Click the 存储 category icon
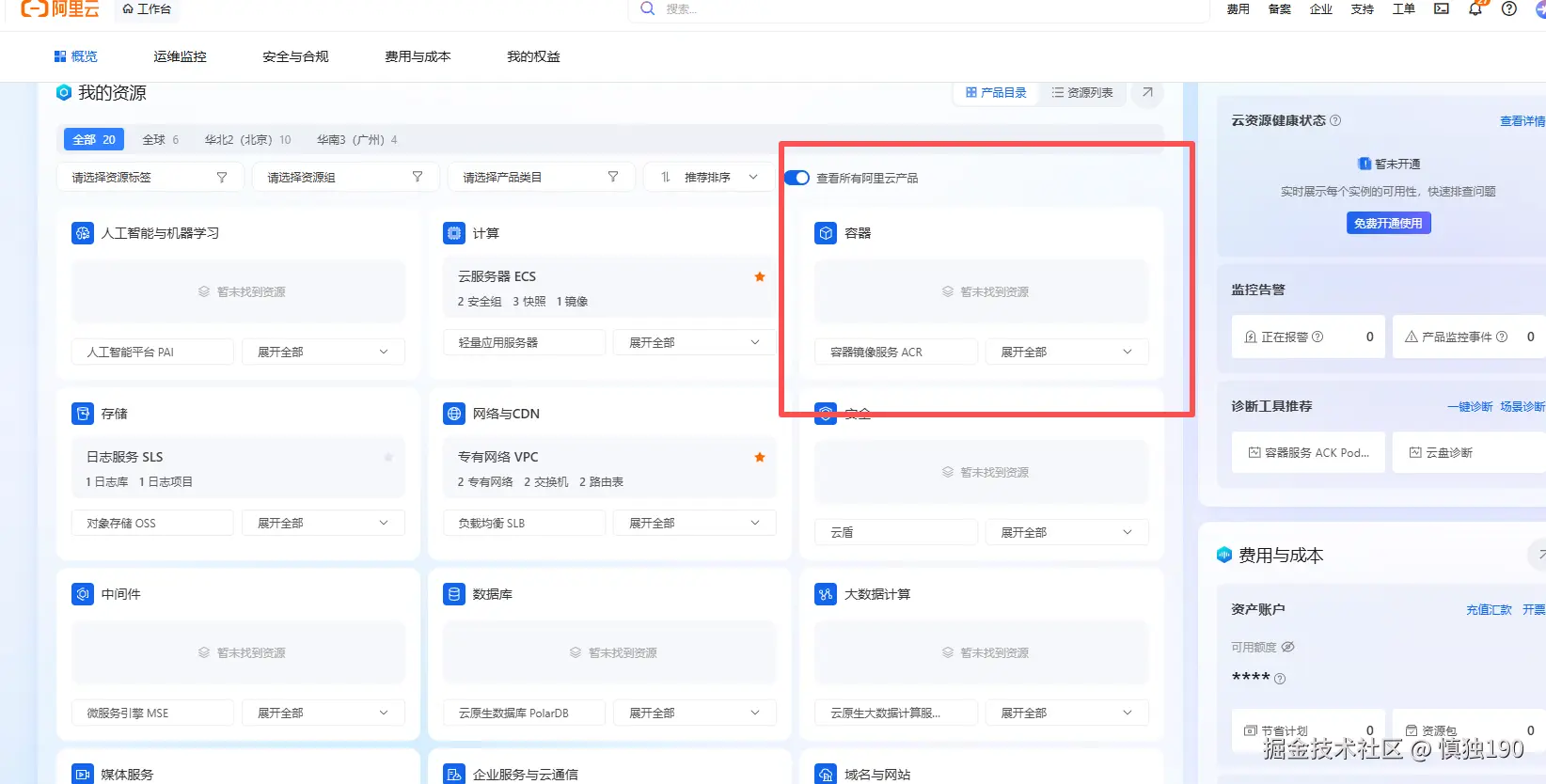The height and width of the screenshot is (784, 1546). (83, 414)
